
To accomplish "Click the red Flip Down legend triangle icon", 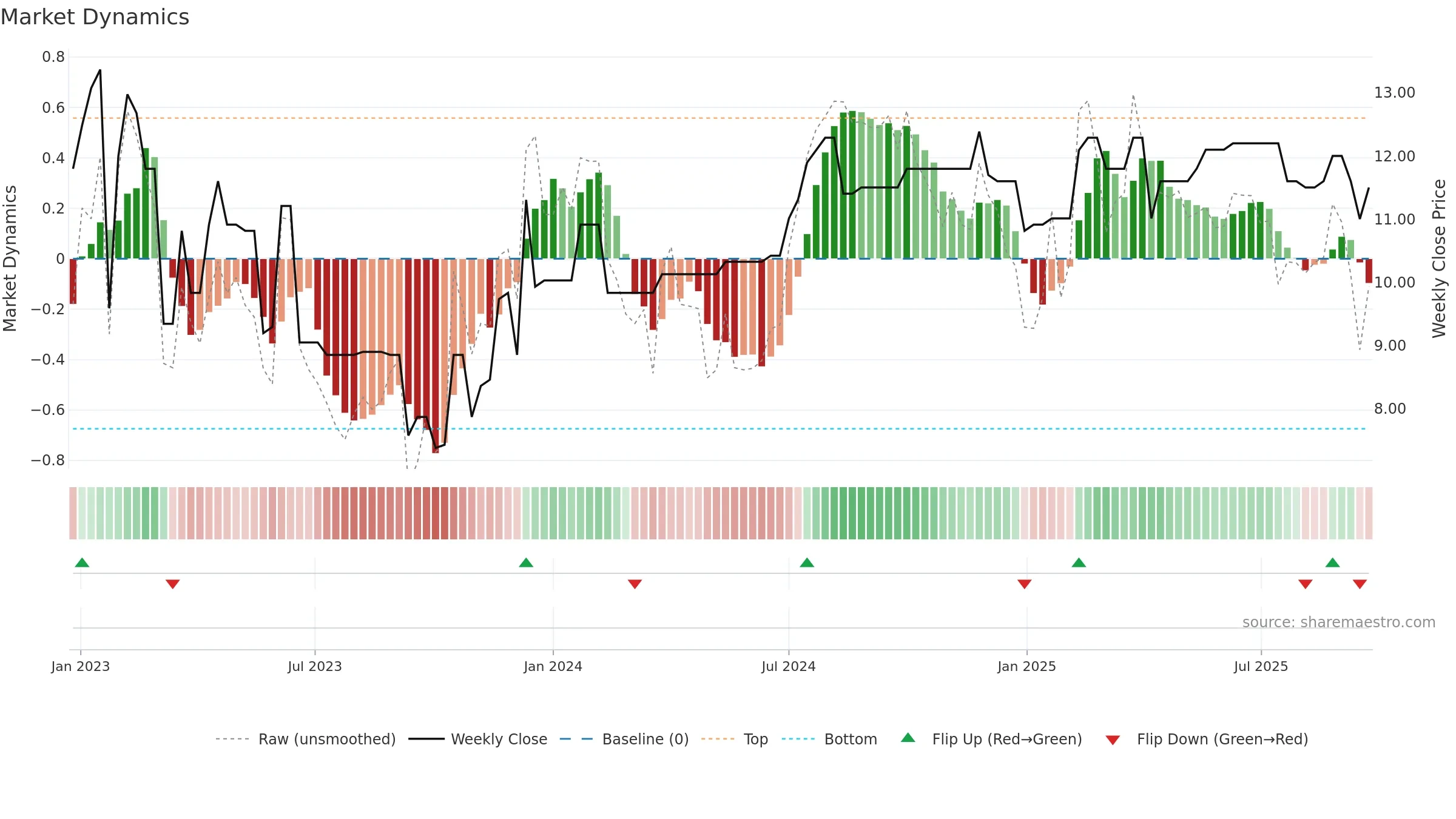I will pyautogui.click(x=1113, y=740).
